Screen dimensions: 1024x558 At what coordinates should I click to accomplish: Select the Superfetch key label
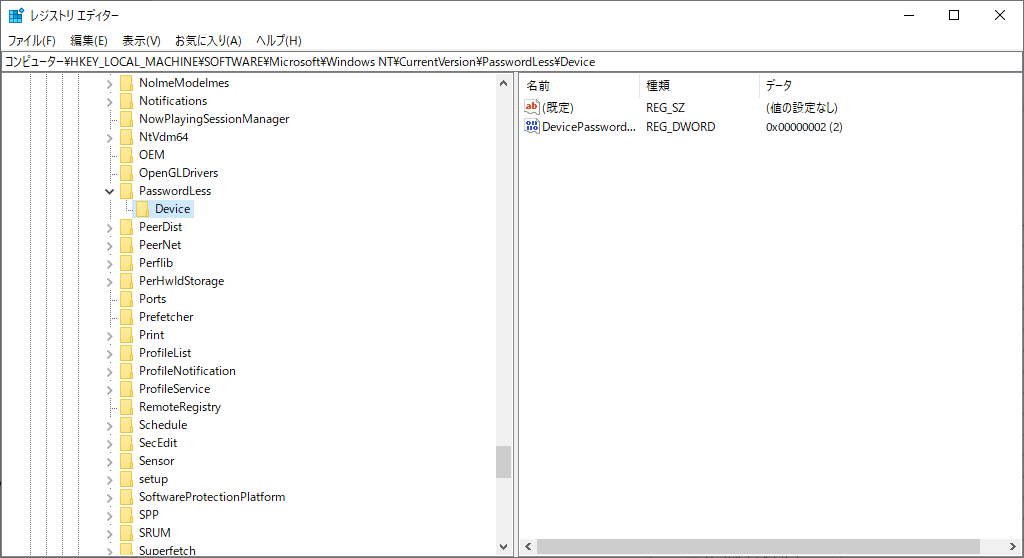(x=167, y=550)
